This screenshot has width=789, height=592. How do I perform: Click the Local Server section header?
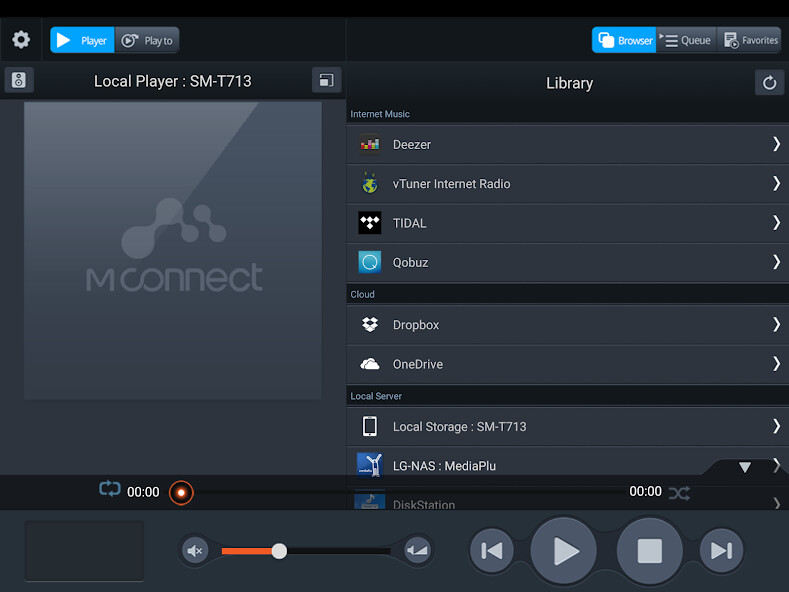(x=376, y=396)
